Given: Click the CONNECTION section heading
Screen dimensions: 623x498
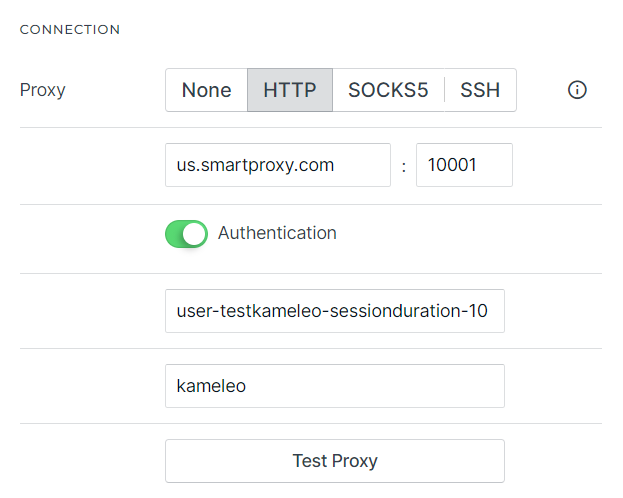Looking at the screenshot, I should 70,30.
